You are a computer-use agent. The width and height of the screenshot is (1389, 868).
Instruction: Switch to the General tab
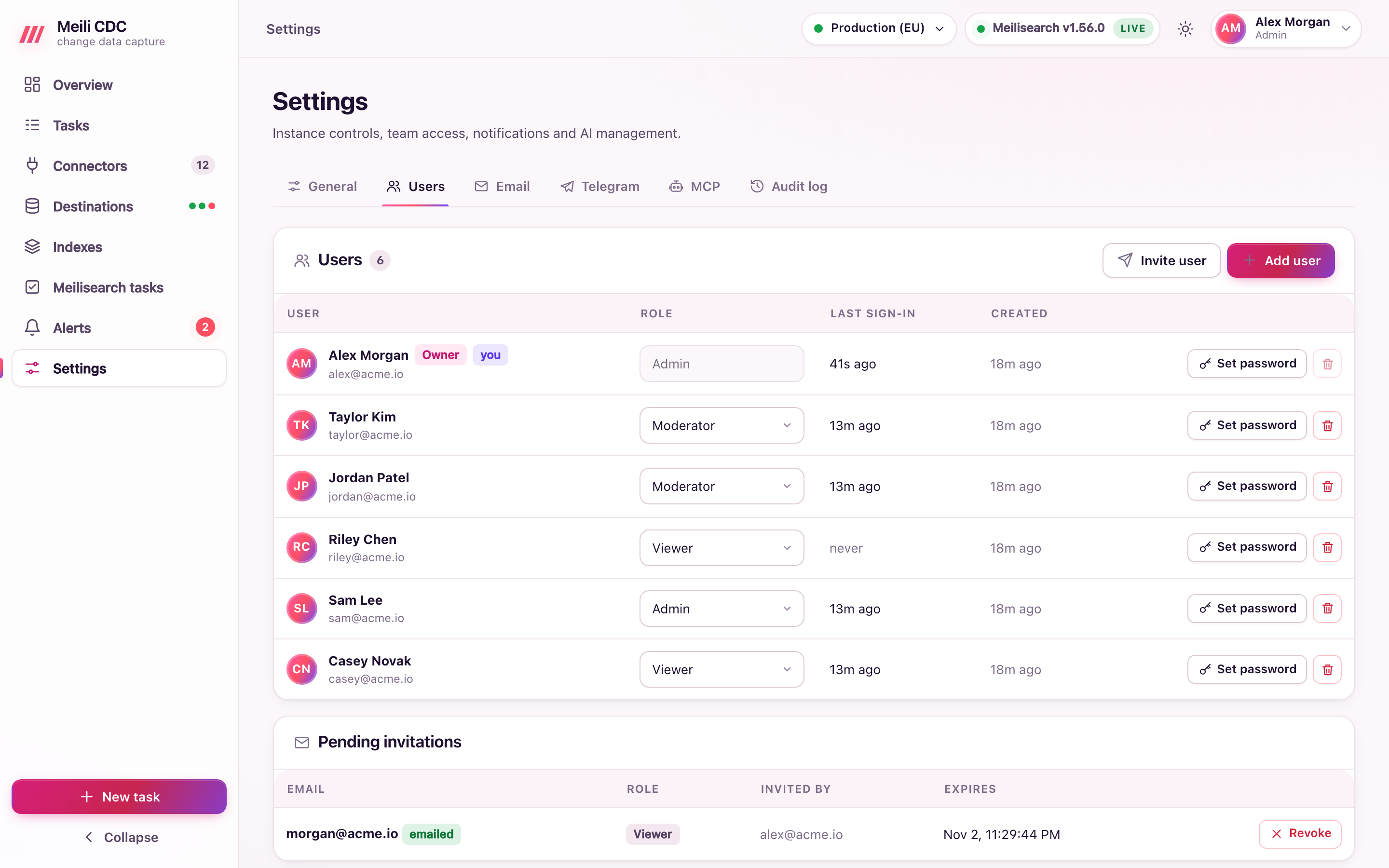coord(322,187)
